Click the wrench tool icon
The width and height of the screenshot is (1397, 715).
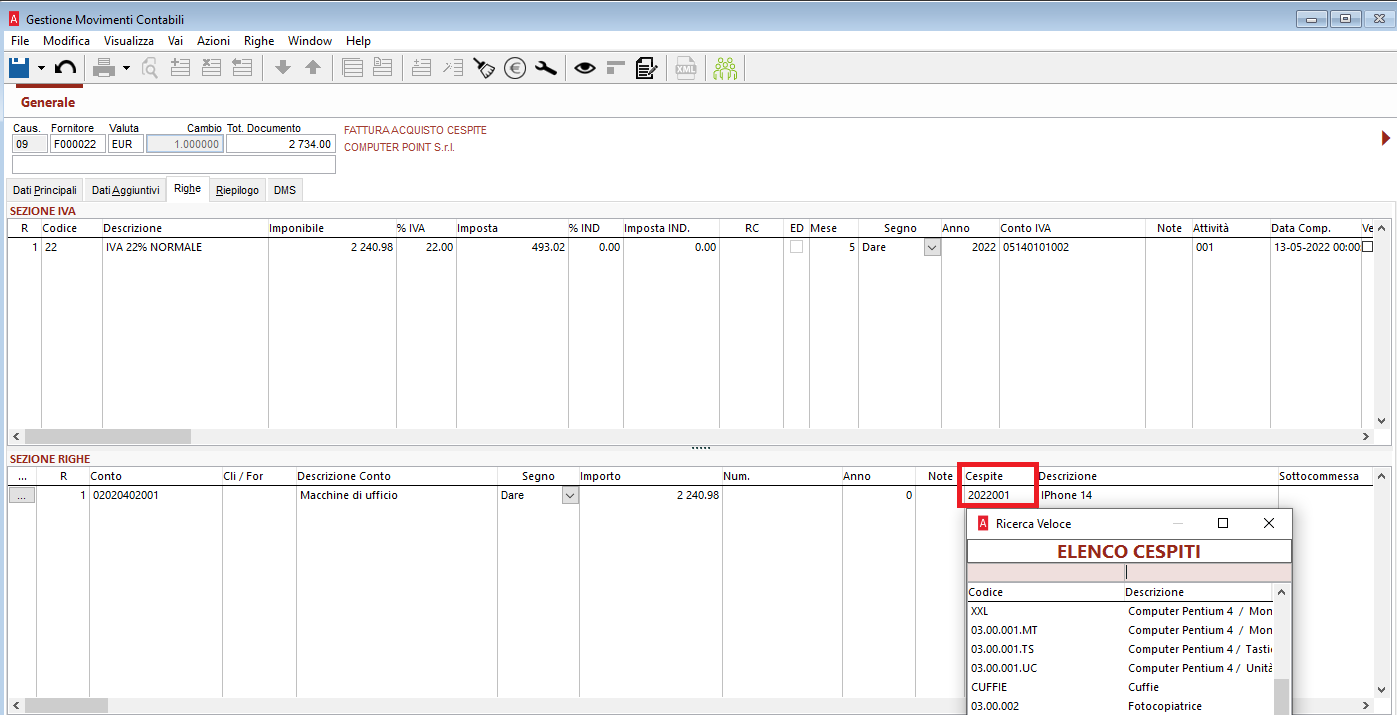point(545,68)
